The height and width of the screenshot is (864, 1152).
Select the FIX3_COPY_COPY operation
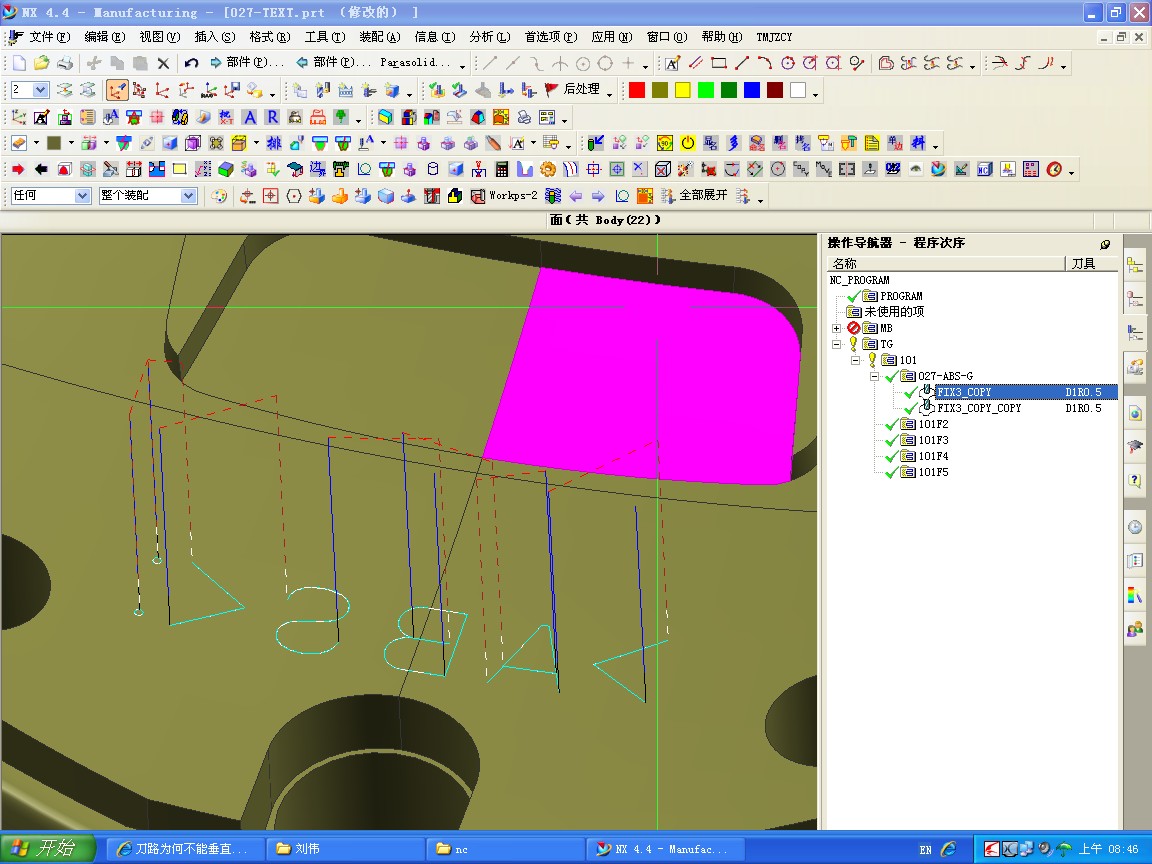point(979,408)
